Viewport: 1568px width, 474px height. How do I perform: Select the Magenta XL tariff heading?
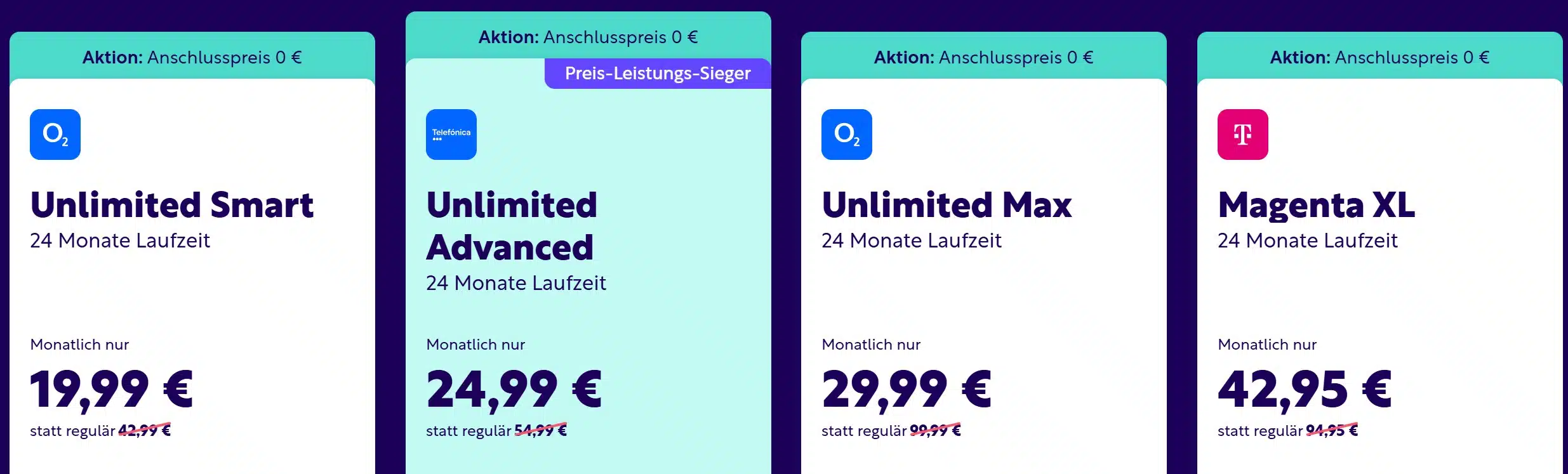pos(1316,205)
